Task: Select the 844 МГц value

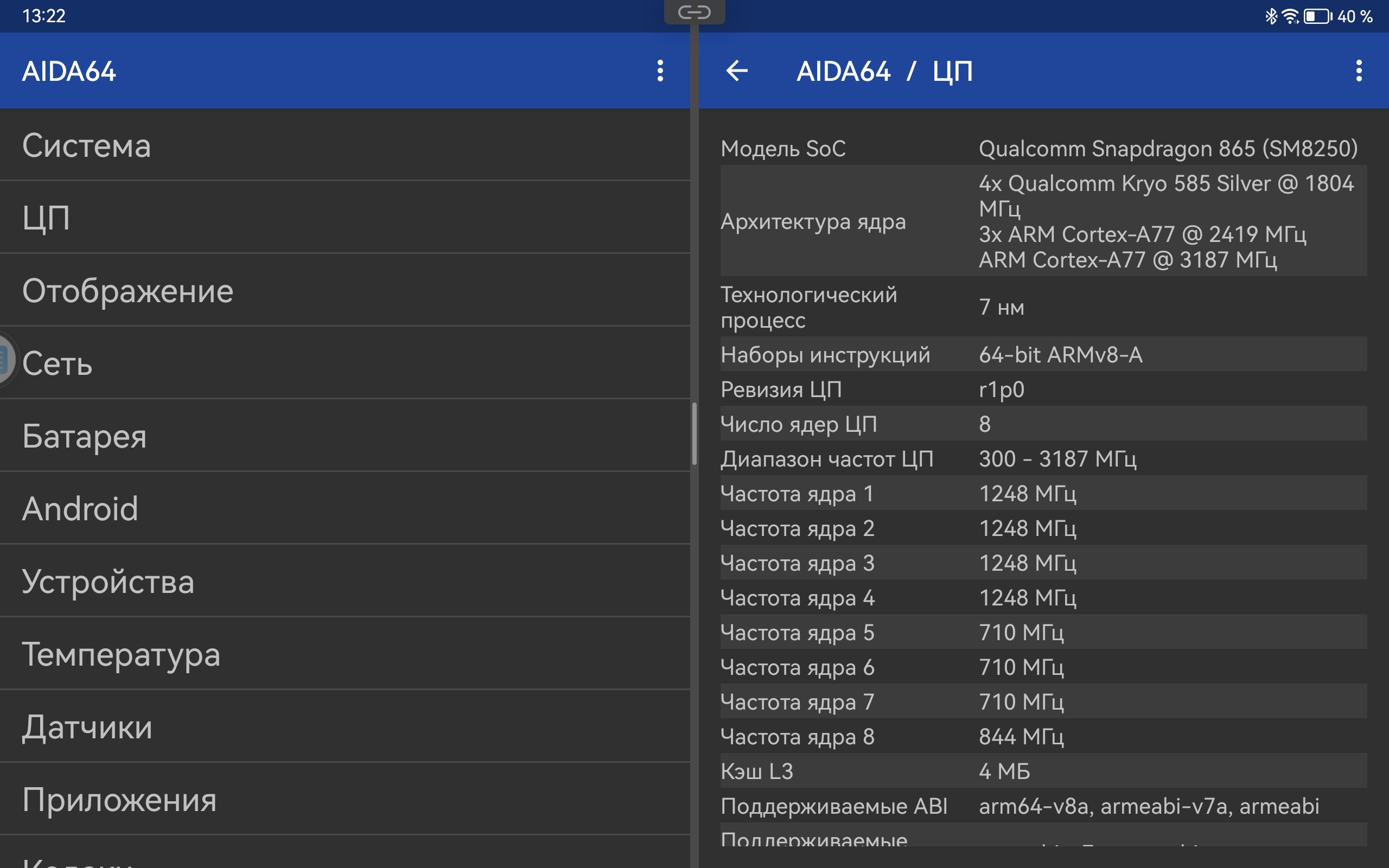Action: click(1021, 737)
